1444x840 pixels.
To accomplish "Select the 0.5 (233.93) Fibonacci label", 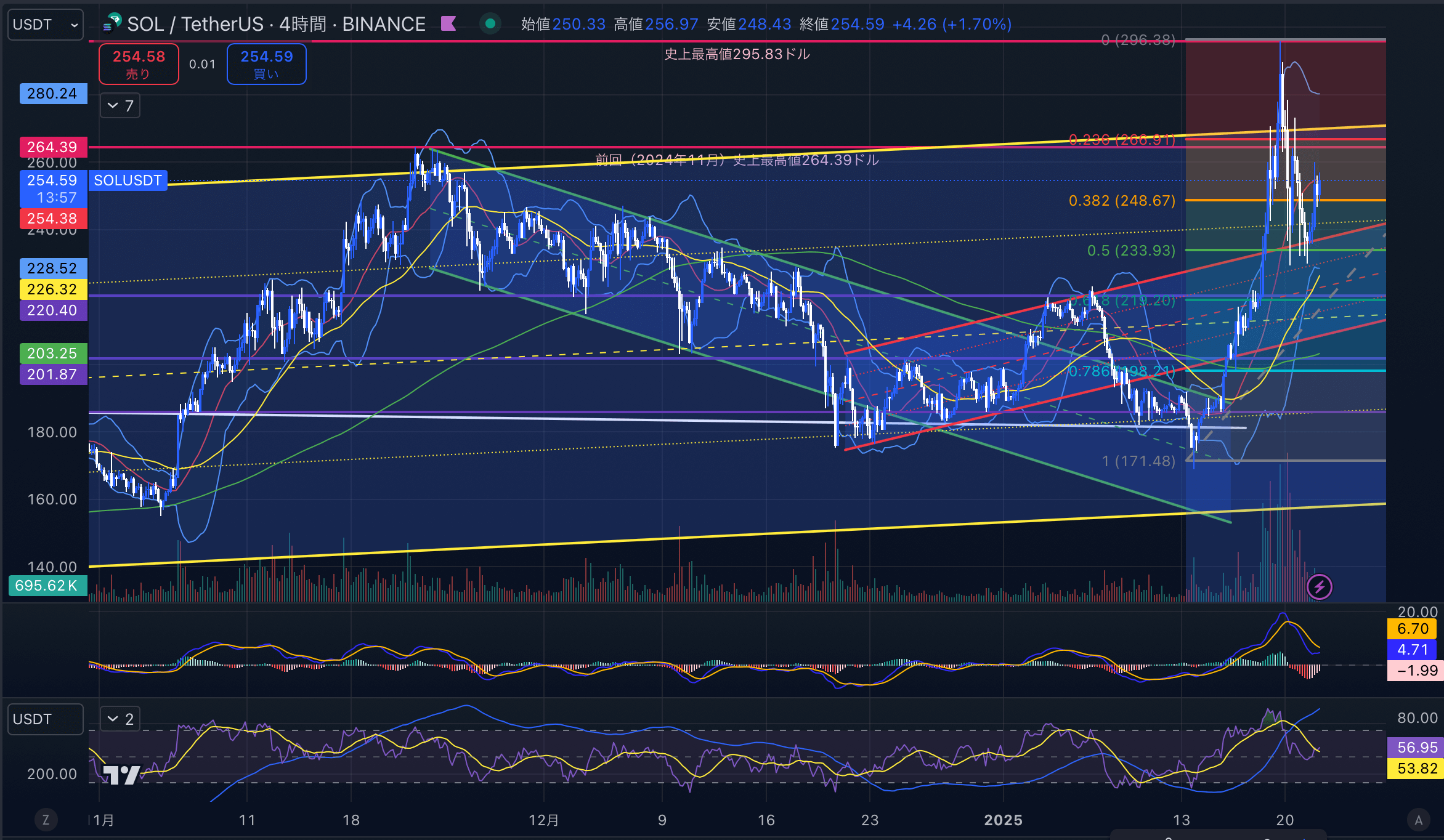I will pyautogui.click(x=1131, y=250).
